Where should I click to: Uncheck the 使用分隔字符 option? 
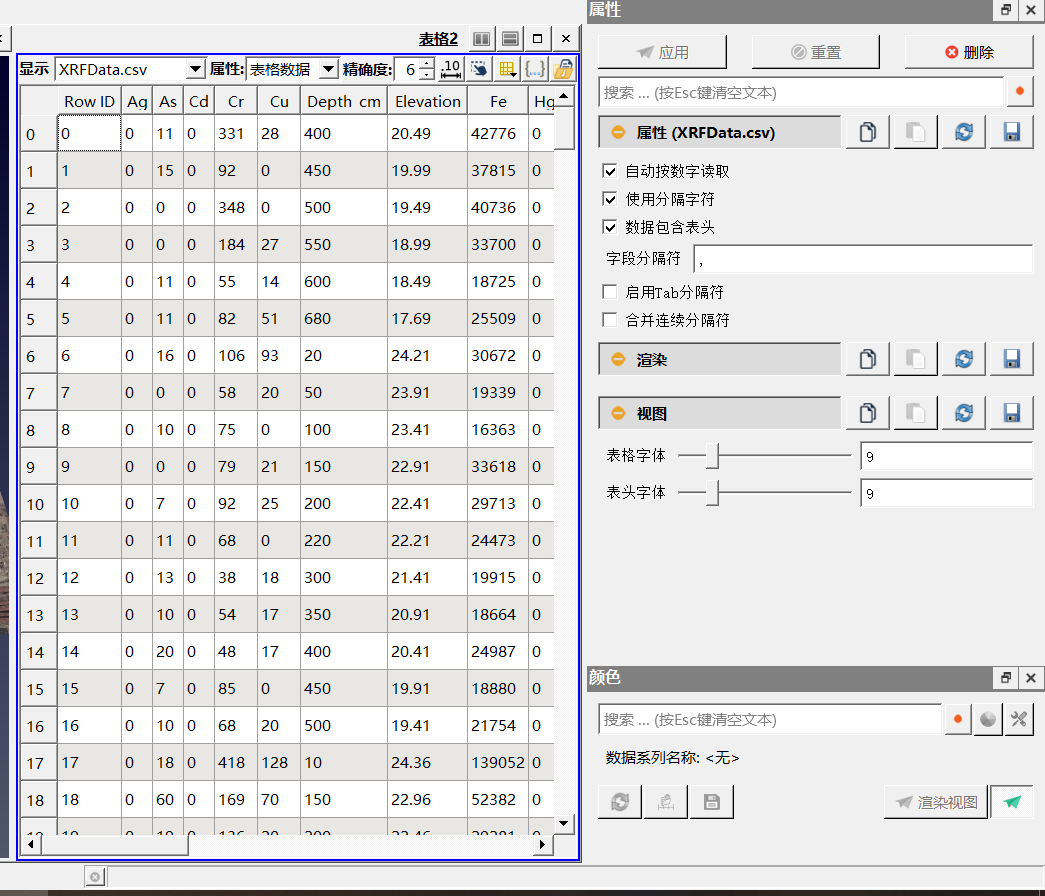(609, 199)
